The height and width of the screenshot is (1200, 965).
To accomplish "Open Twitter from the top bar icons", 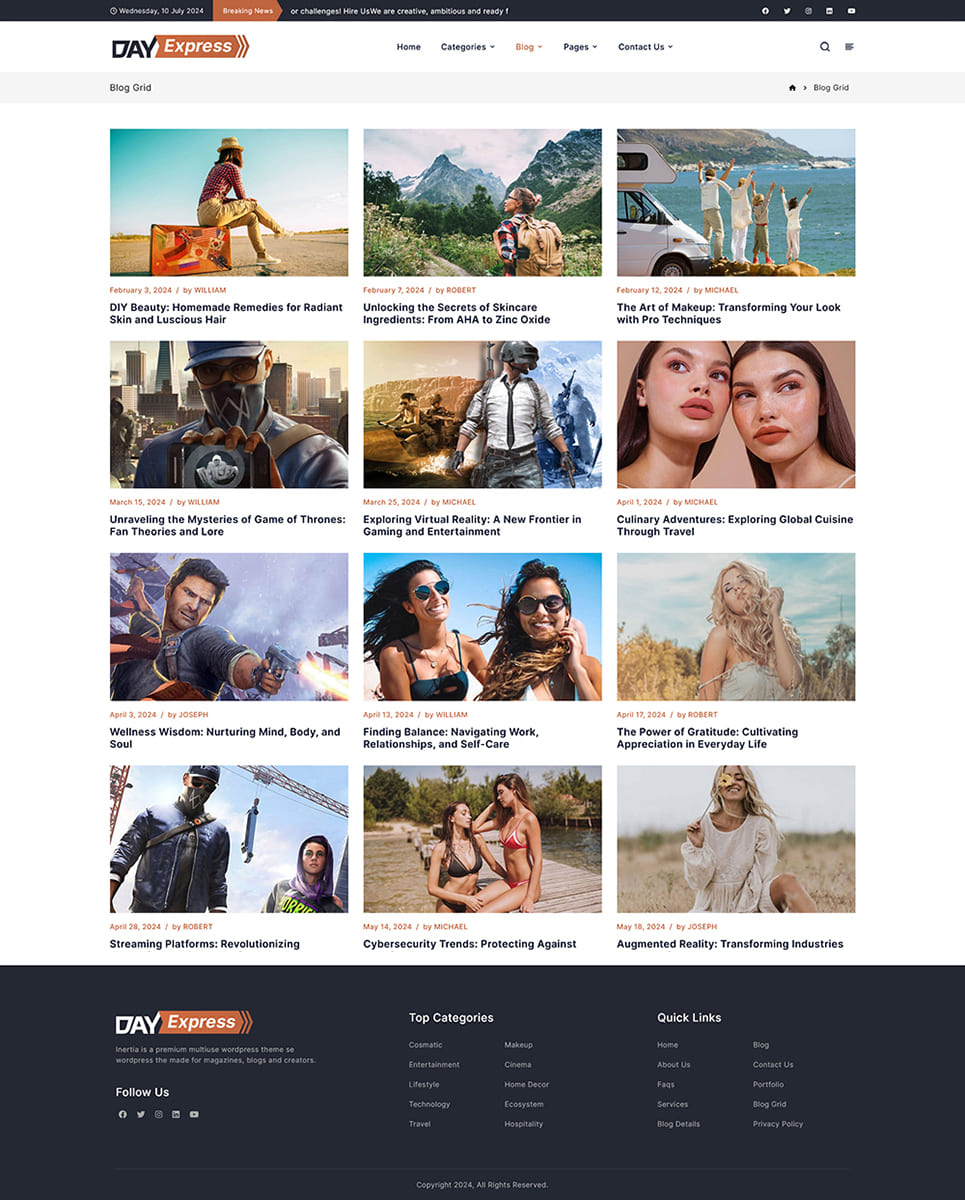I will 787,11.
